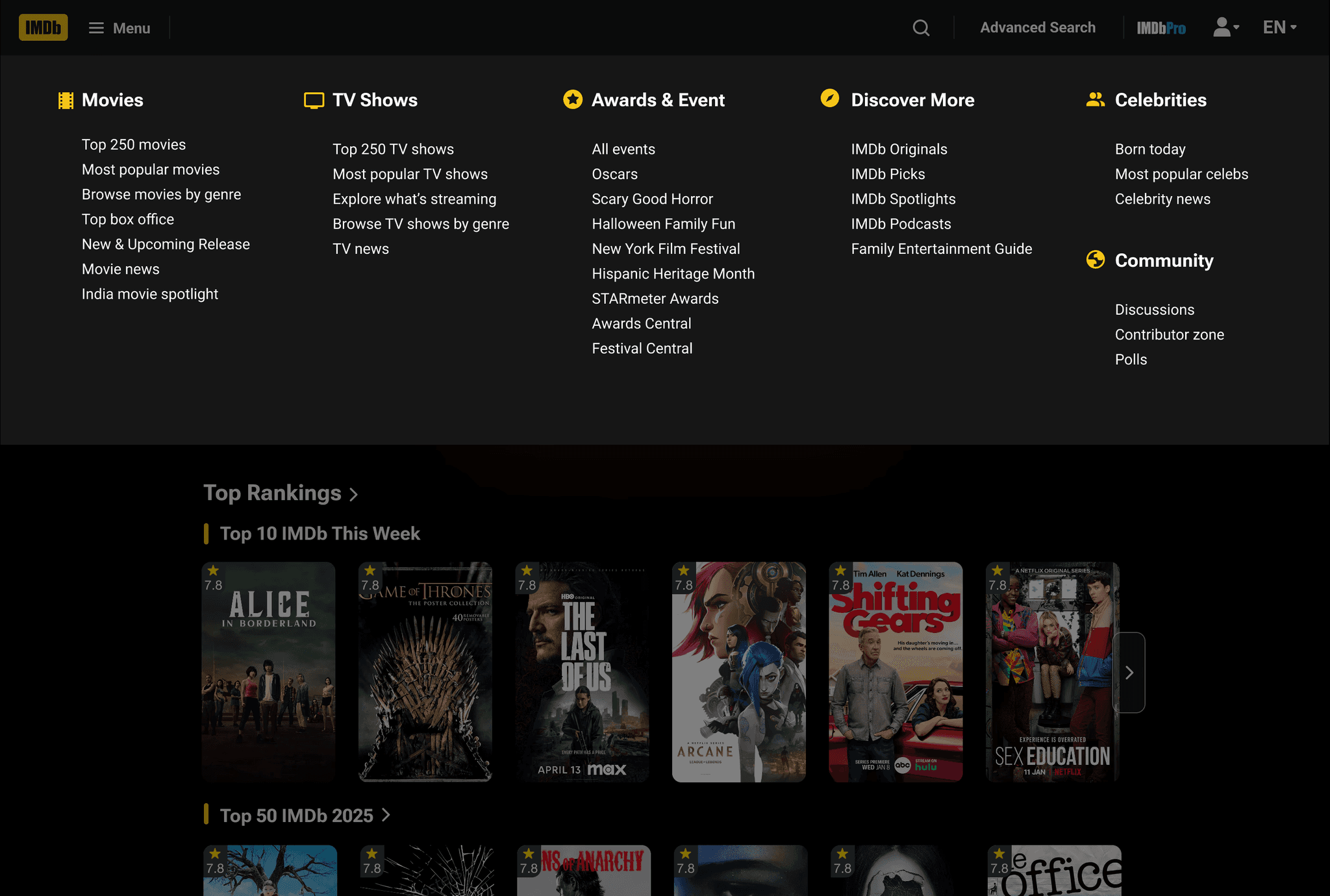
Task: Click the TV Shows monitor icon
Action: (x=314, y=100)
